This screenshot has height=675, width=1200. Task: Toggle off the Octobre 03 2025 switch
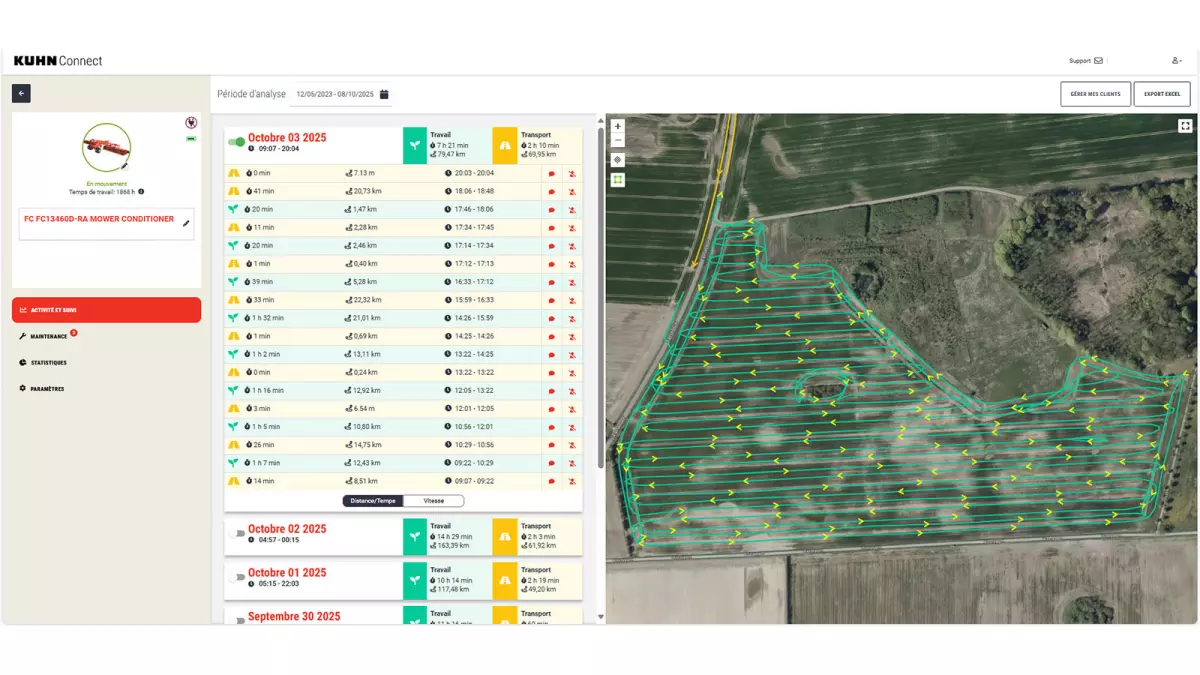pyautogui.click(x=237, y=142)
